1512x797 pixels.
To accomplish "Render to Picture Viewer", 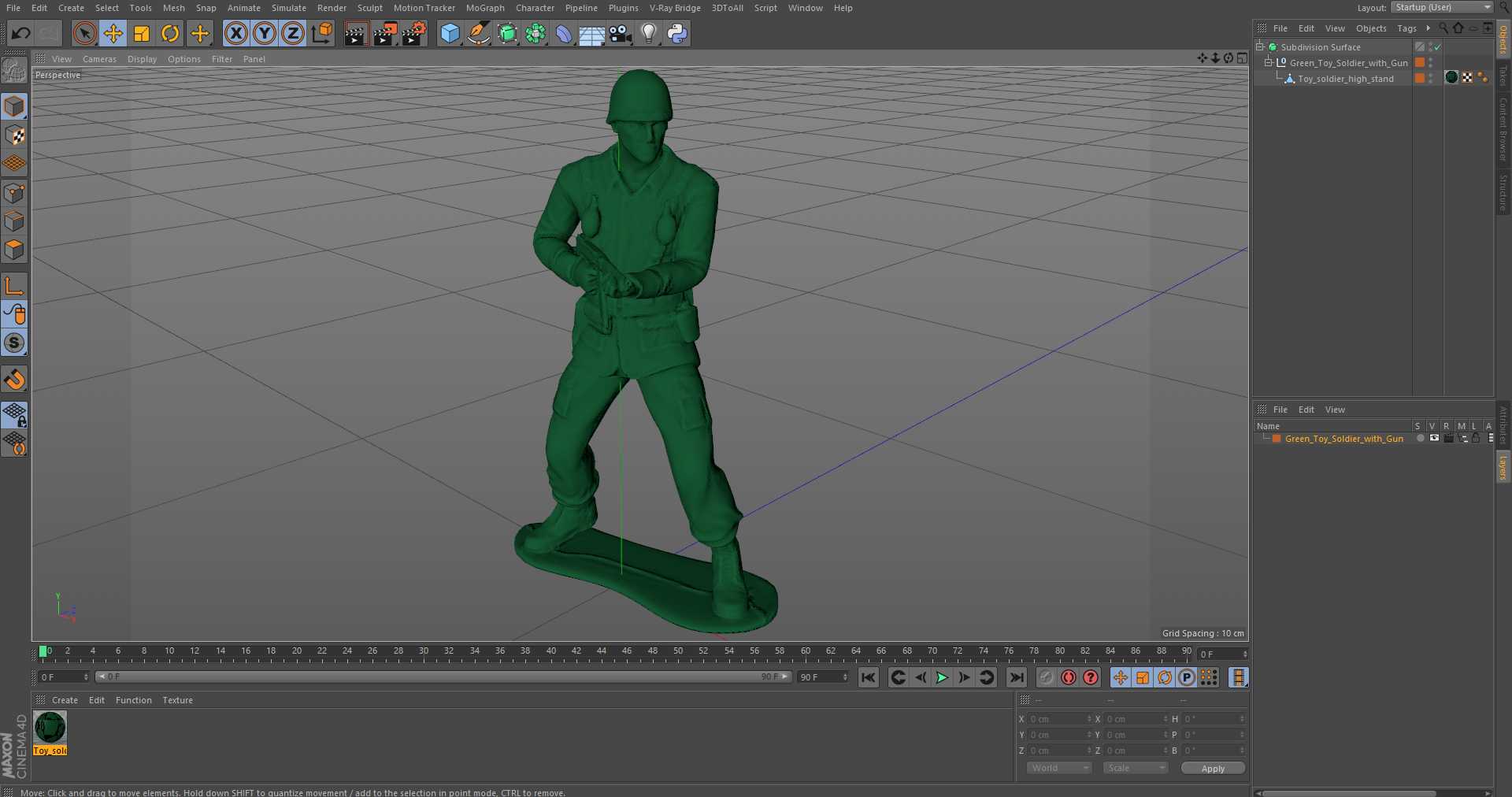I will [385, 33].
